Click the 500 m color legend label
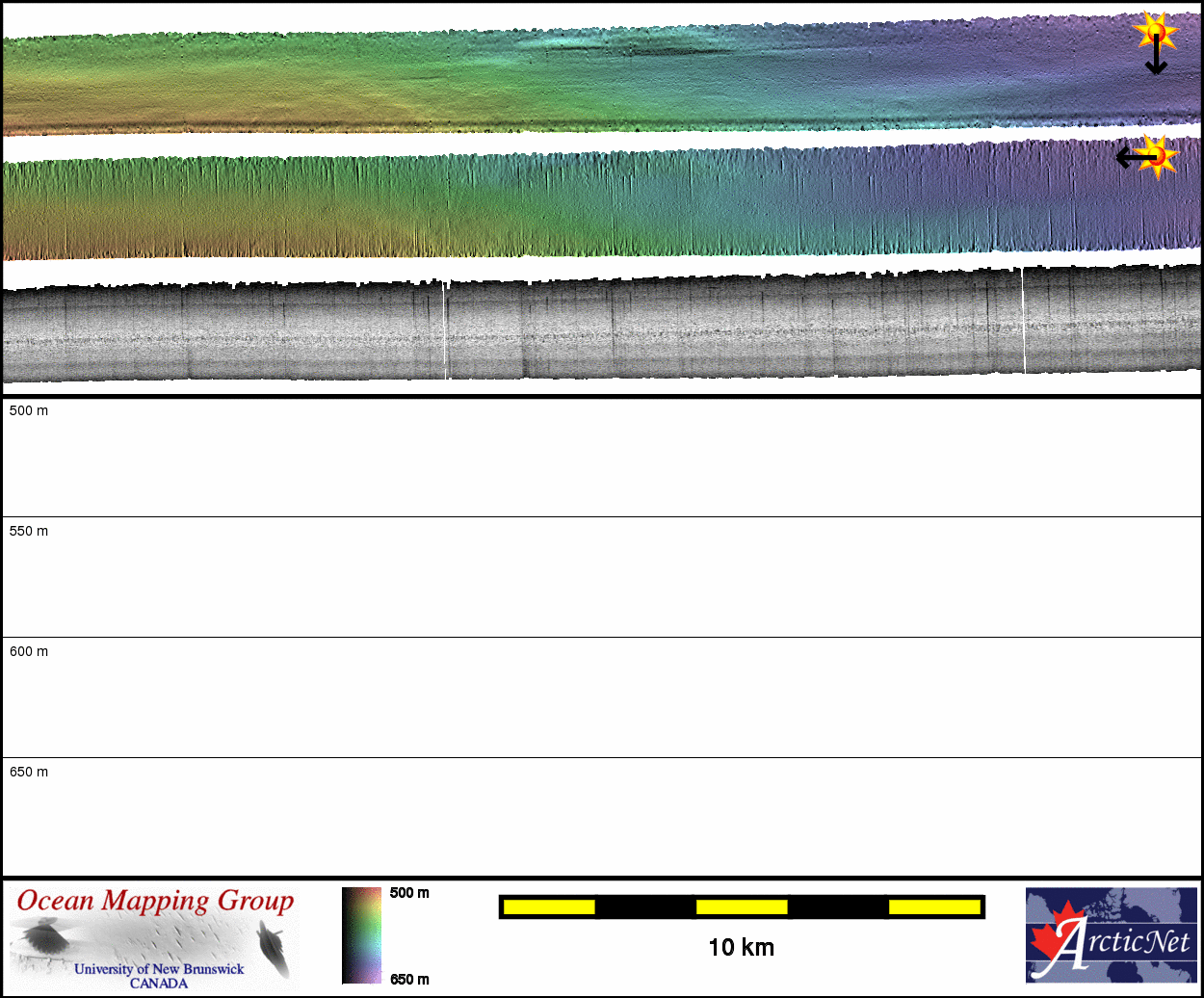Screen dimensions: 1204x998 tap(409, 893)
